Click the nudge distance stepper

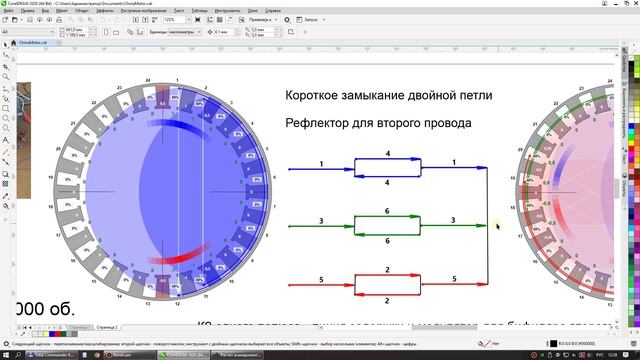click(237, 32)
